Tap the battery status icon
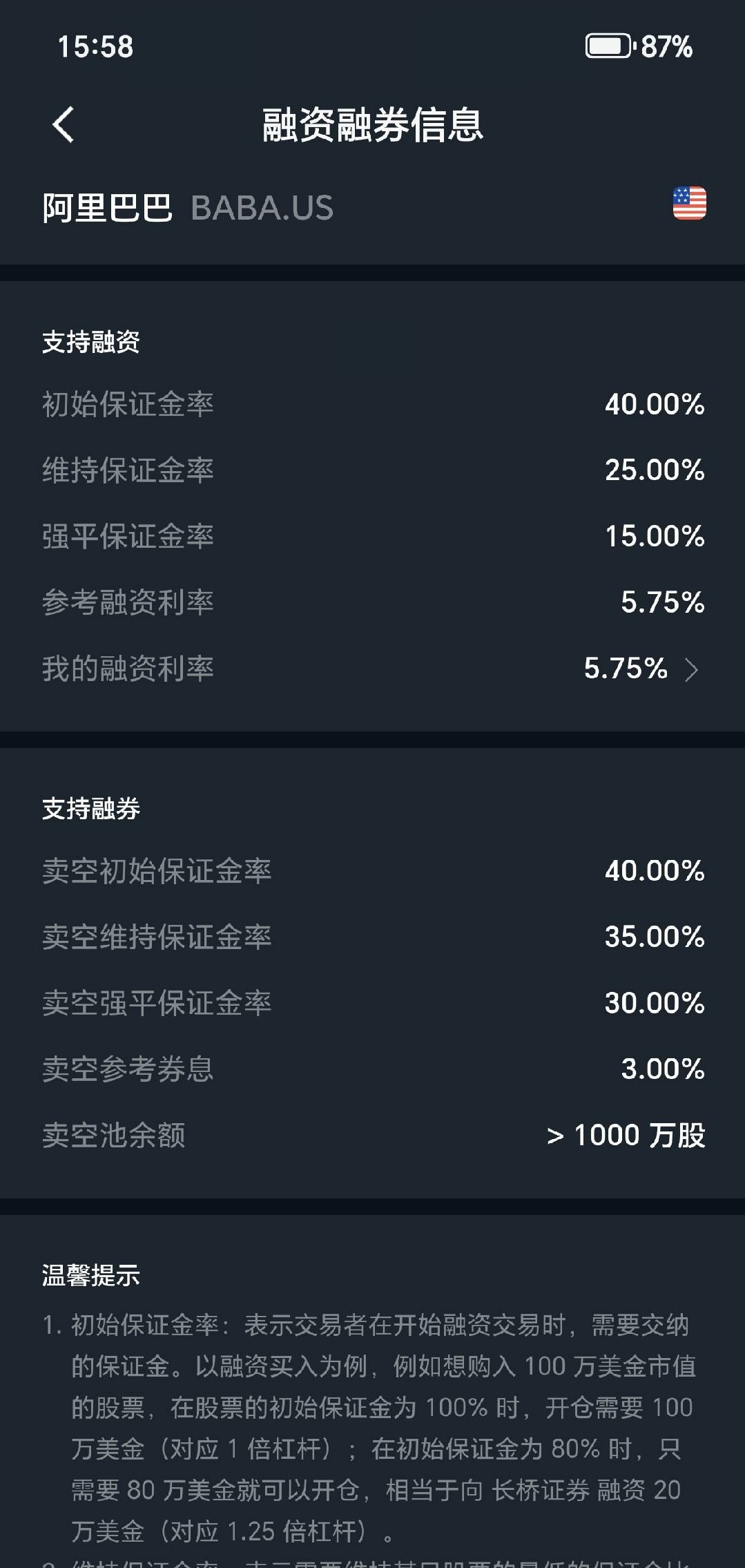 point(609,46)
